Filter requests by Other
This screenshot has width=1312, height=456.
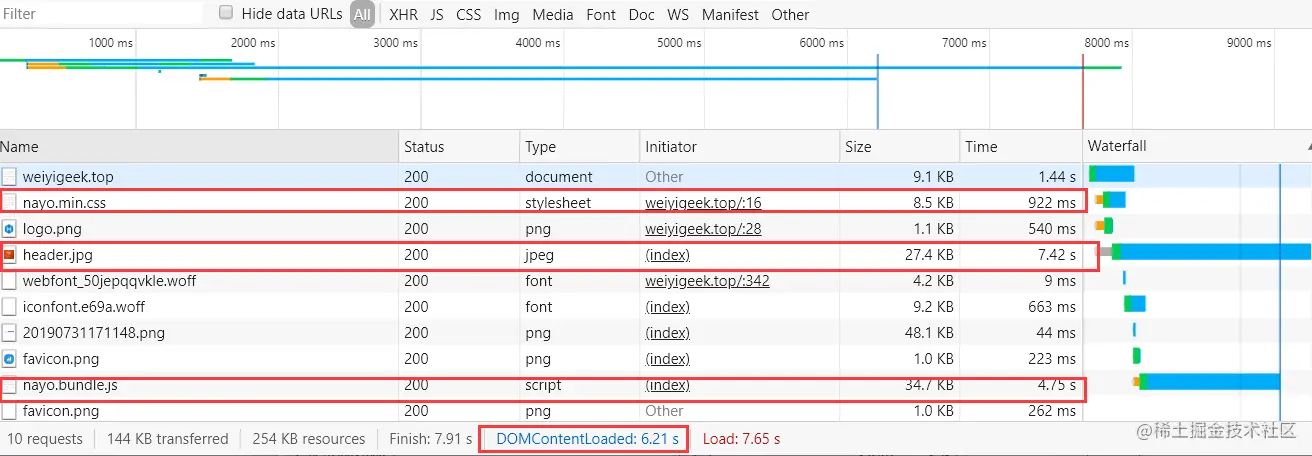tap(790, 14)
